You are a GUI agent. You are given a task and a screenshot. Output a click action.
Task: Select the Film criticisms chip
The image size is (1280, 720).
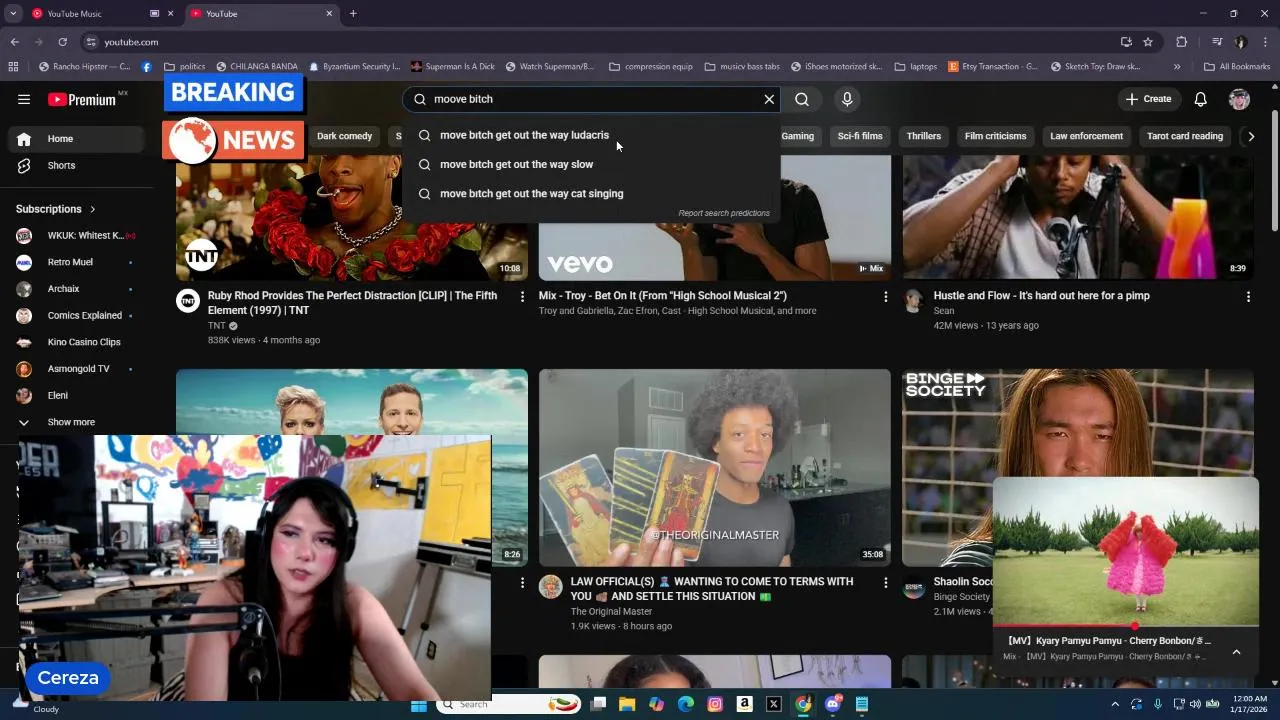[x=995, y=136]
